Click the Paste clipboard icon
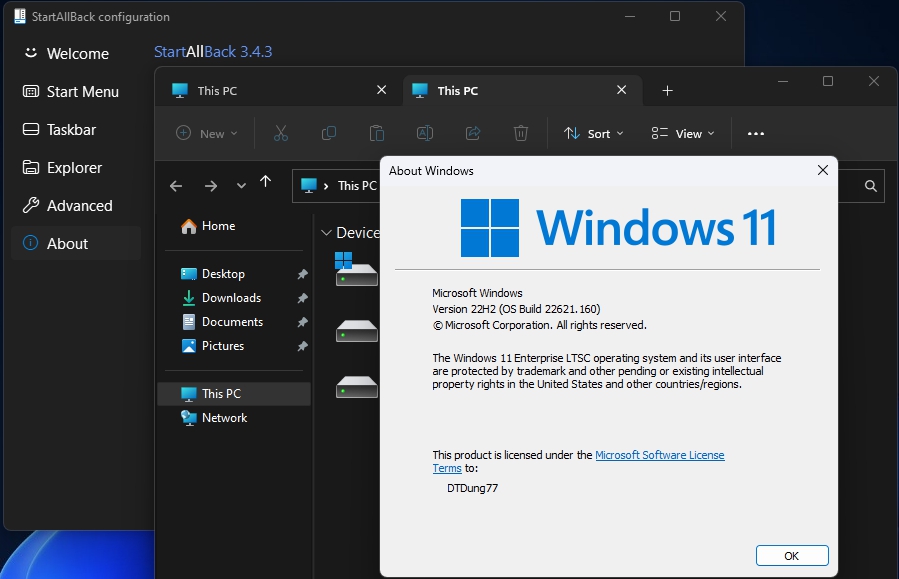 377,134
